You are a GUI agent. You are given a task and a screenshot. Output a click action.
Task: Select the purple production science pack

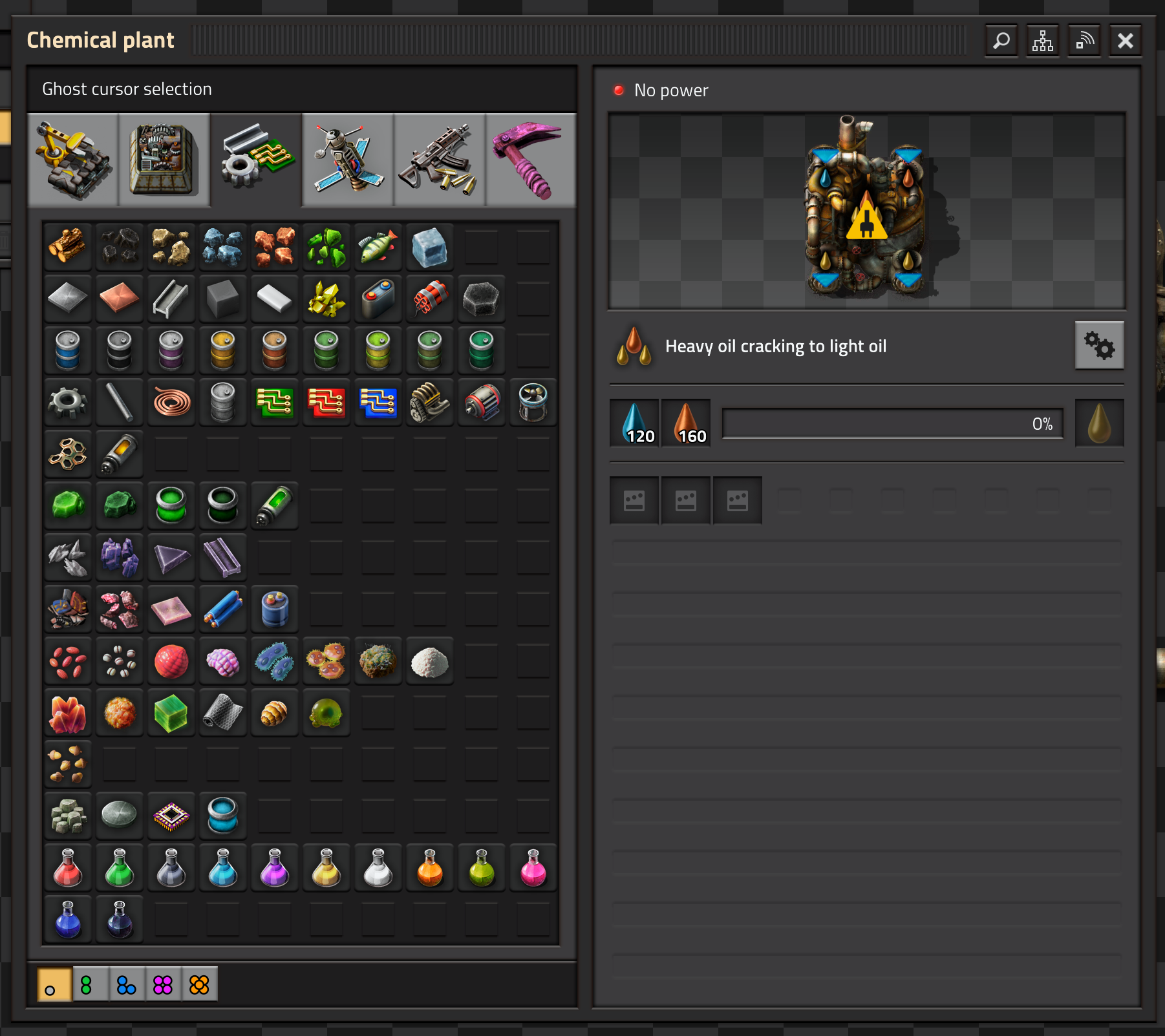[275, 867]
